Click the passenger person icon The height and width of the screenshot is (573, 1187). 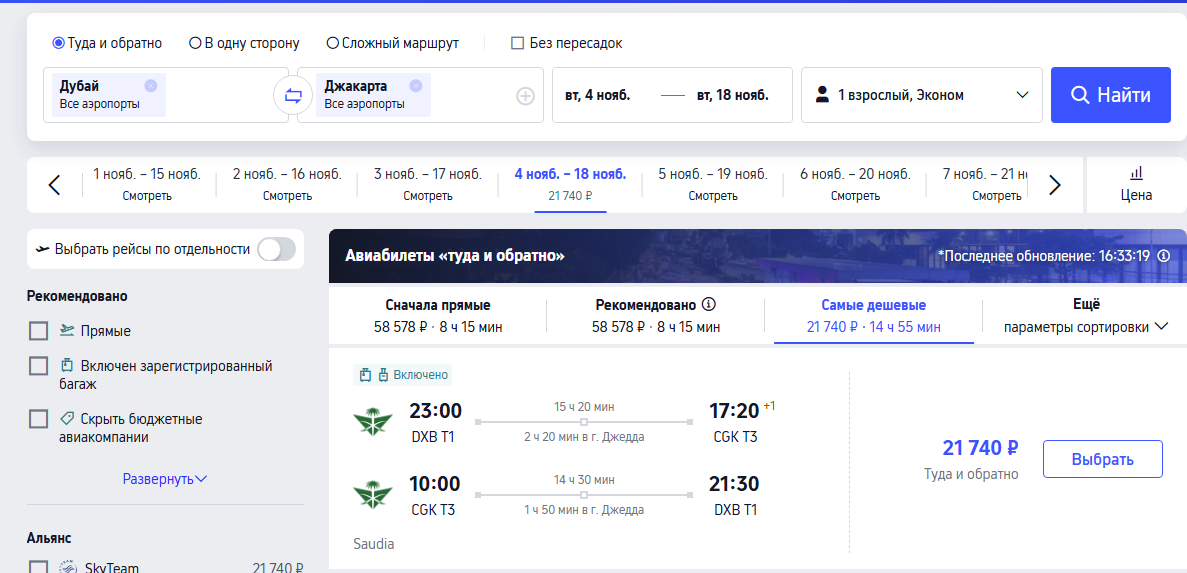point(821,95)
